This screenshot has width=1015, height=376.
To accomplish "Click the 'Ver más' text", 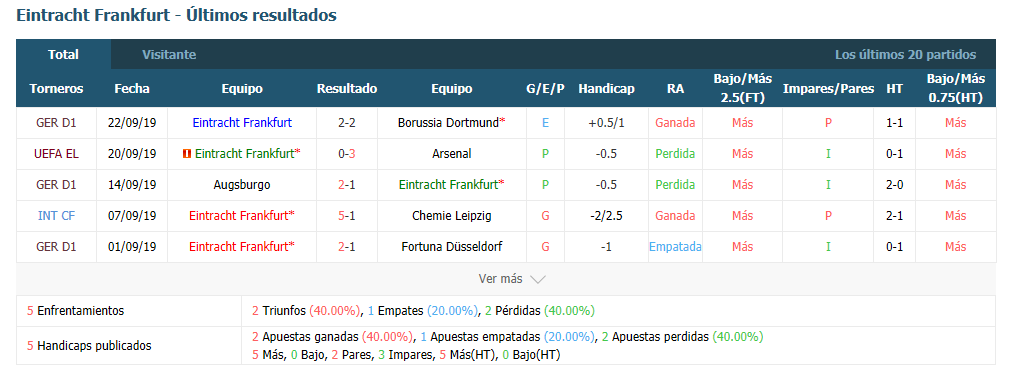I will [x=500, y=279].
